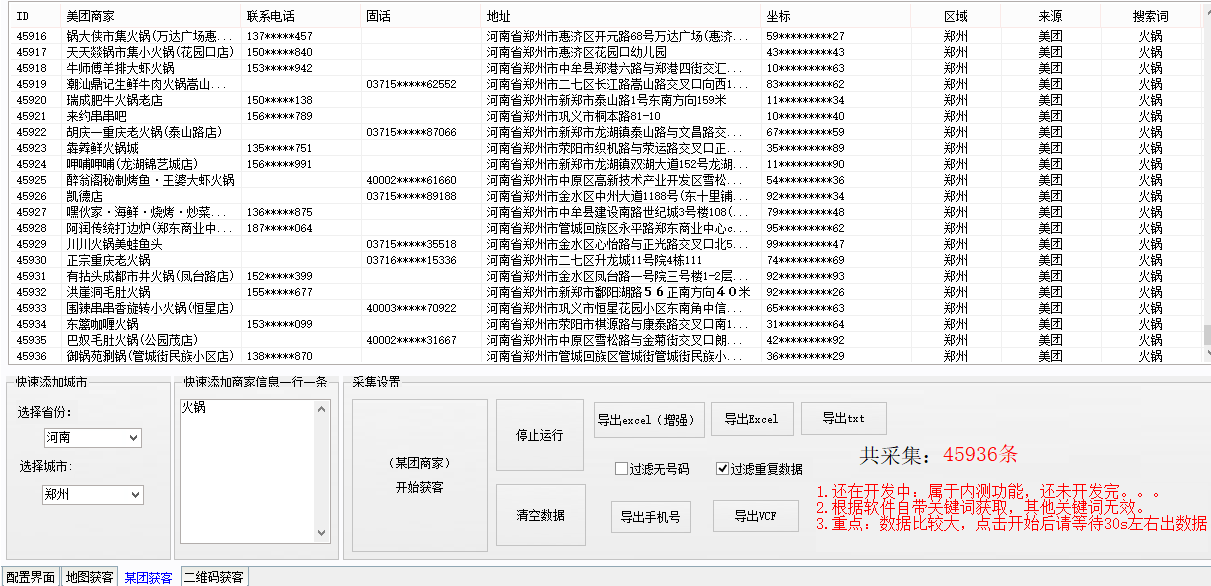Uncheck the 过滤重复数据 checkbox
Screen dimensions: 1211x586
(x=723, y=469)
